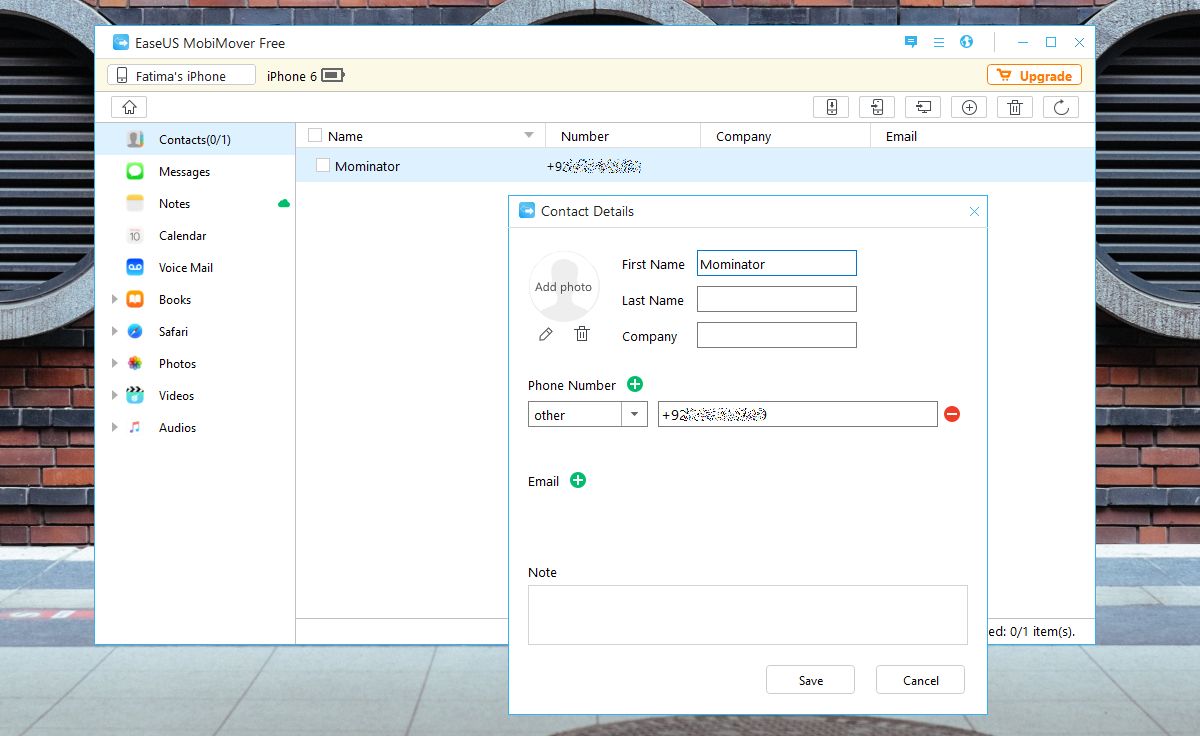Click the toolbar trash Delete icon
1200x736 pixels.
pyautogui.click(x=1015, y=107)
